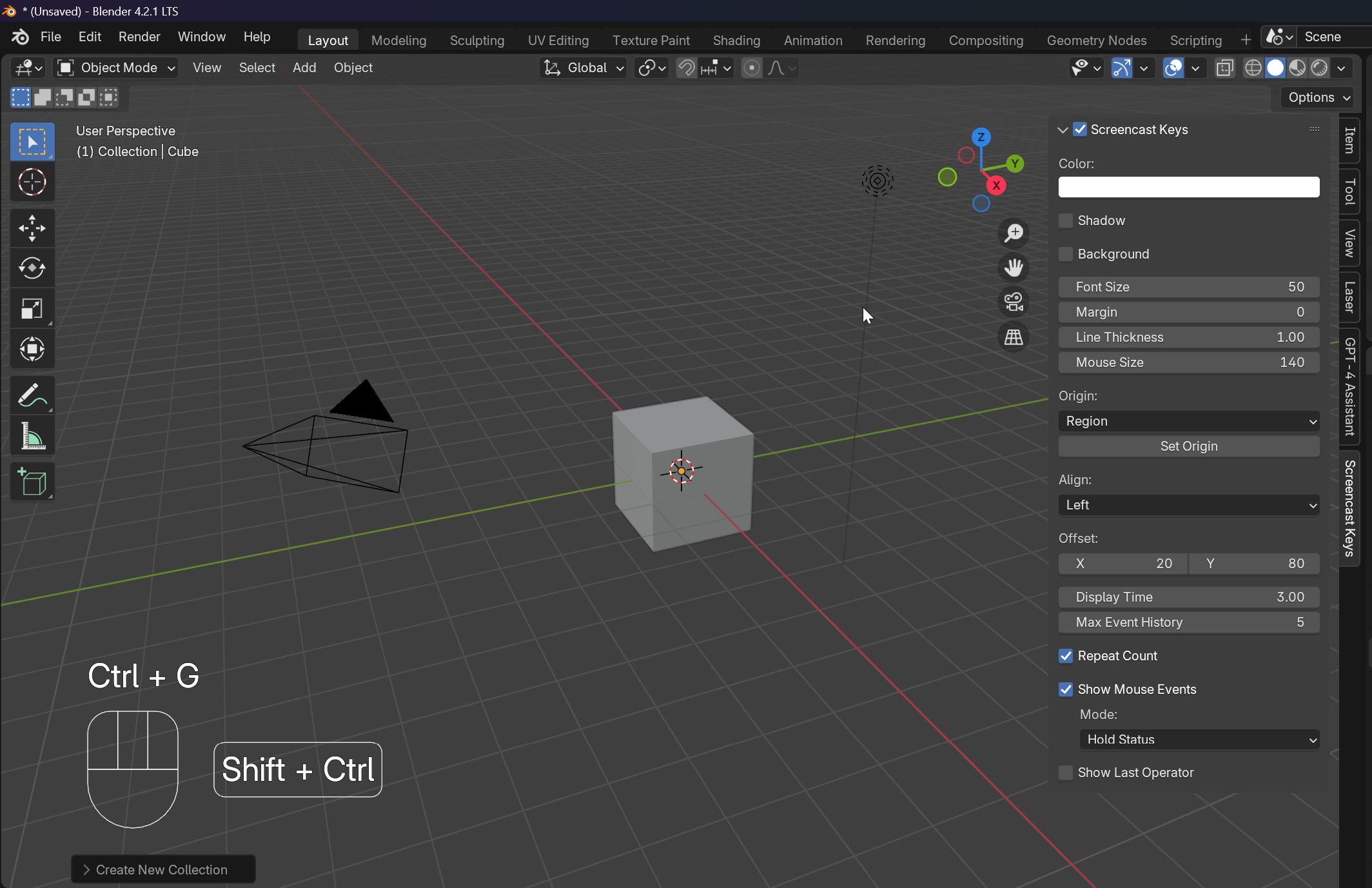Enable the Shadow checkbox

[1066, 221]
